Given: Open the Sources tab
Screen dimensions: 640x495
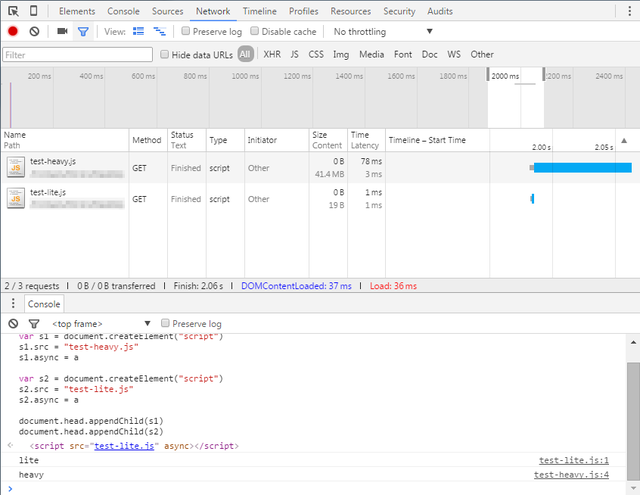Looking at the screenshot, I should (167, 11).
